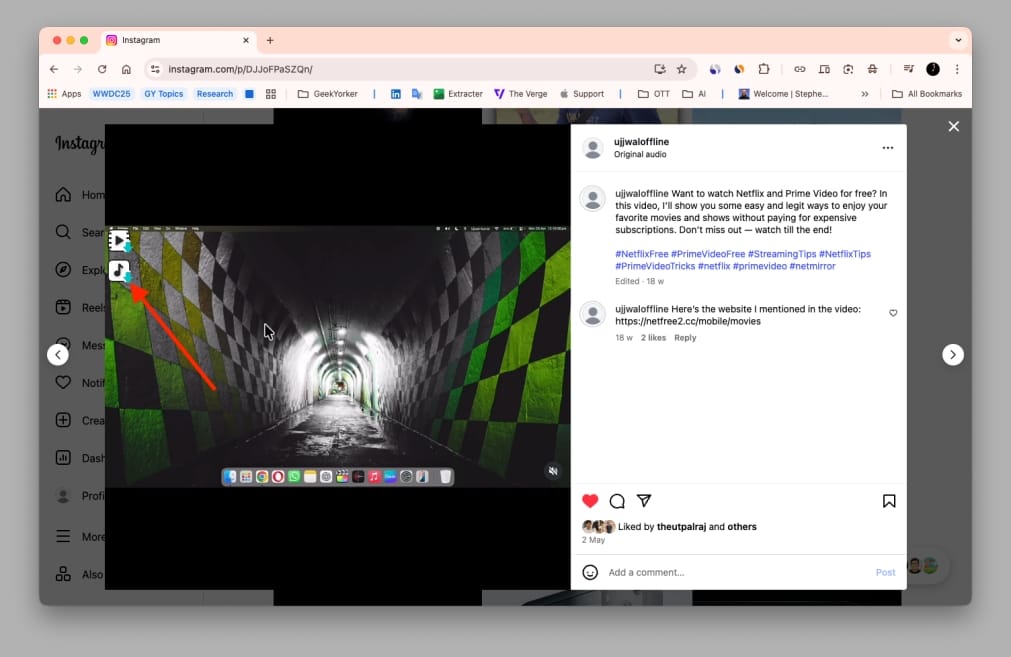Unlike the post by clicking the red heart
Viewport: 1011px width, 657px height.
(x=589, y=500)
